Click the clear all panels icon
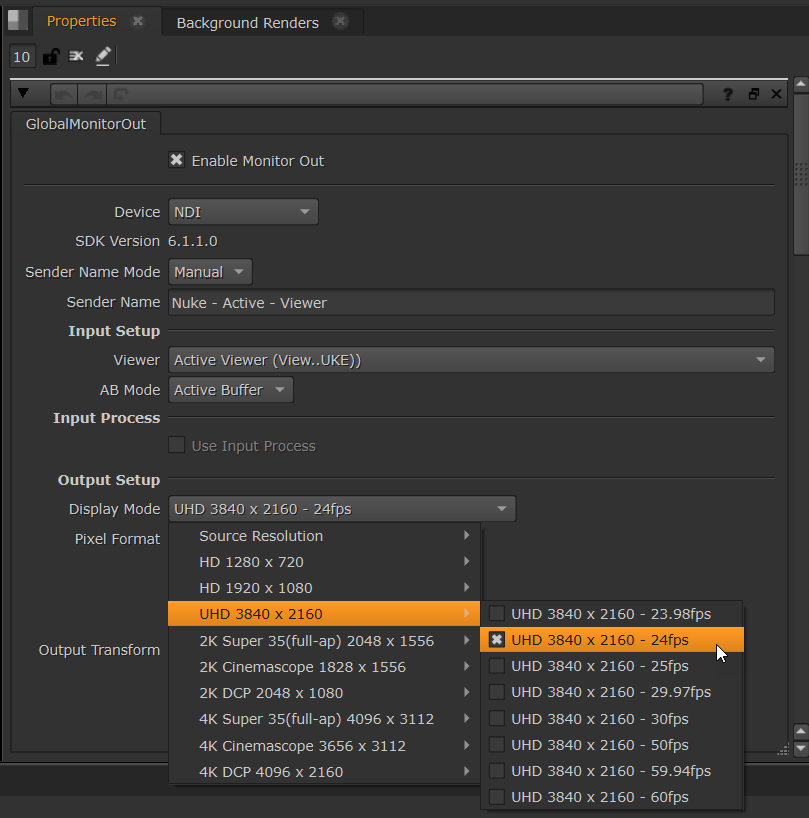This screenshot has height=818, width=809. point(76,57)
